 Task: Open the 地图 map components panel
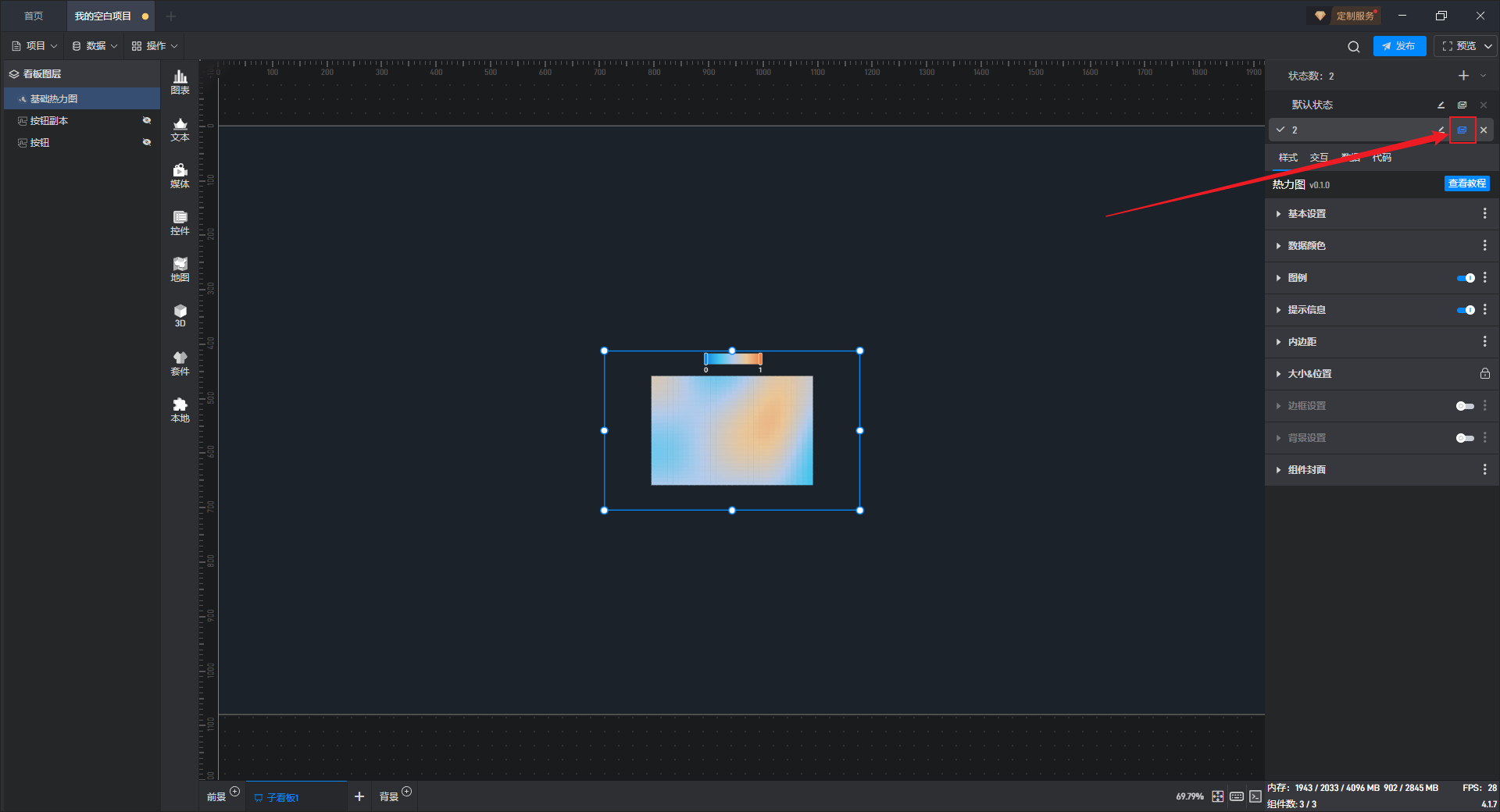tap(180, 269)
